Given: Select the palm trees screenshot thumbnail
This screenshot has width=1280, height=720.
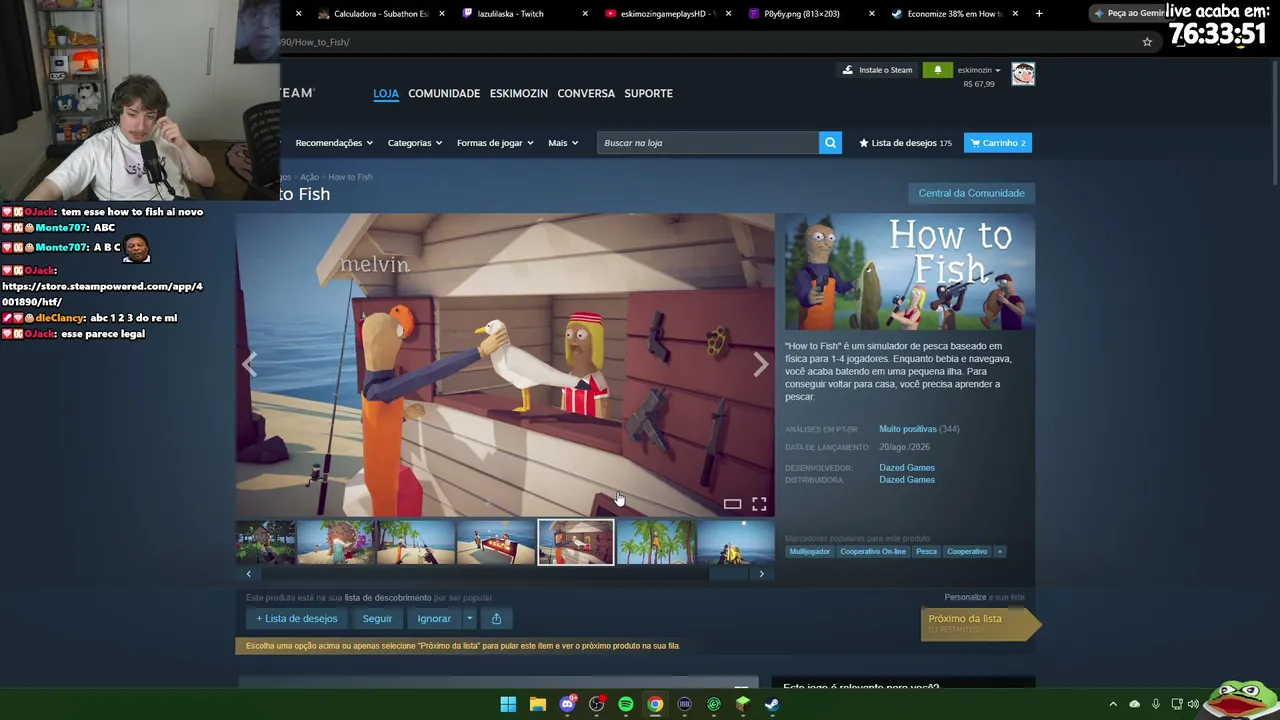Looking at the screenshot, I should point(655,543).
